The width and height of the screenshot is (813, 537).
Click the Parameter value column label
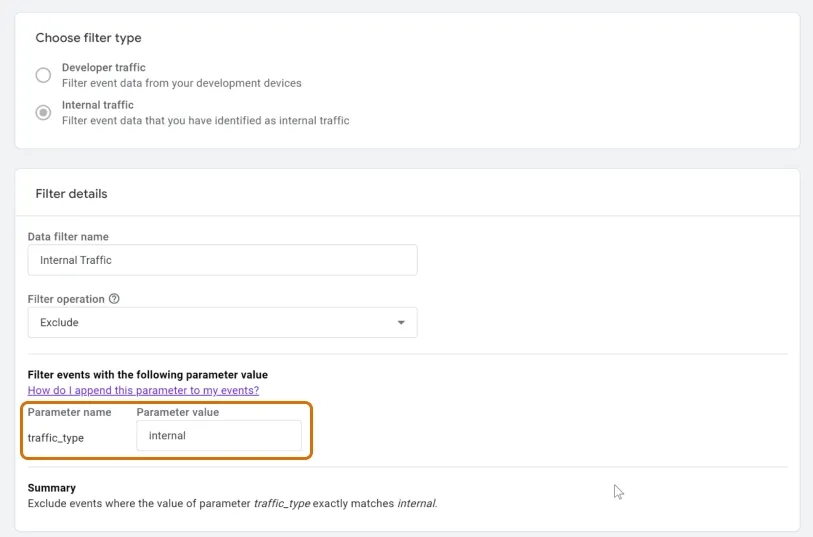pos(178,412)
